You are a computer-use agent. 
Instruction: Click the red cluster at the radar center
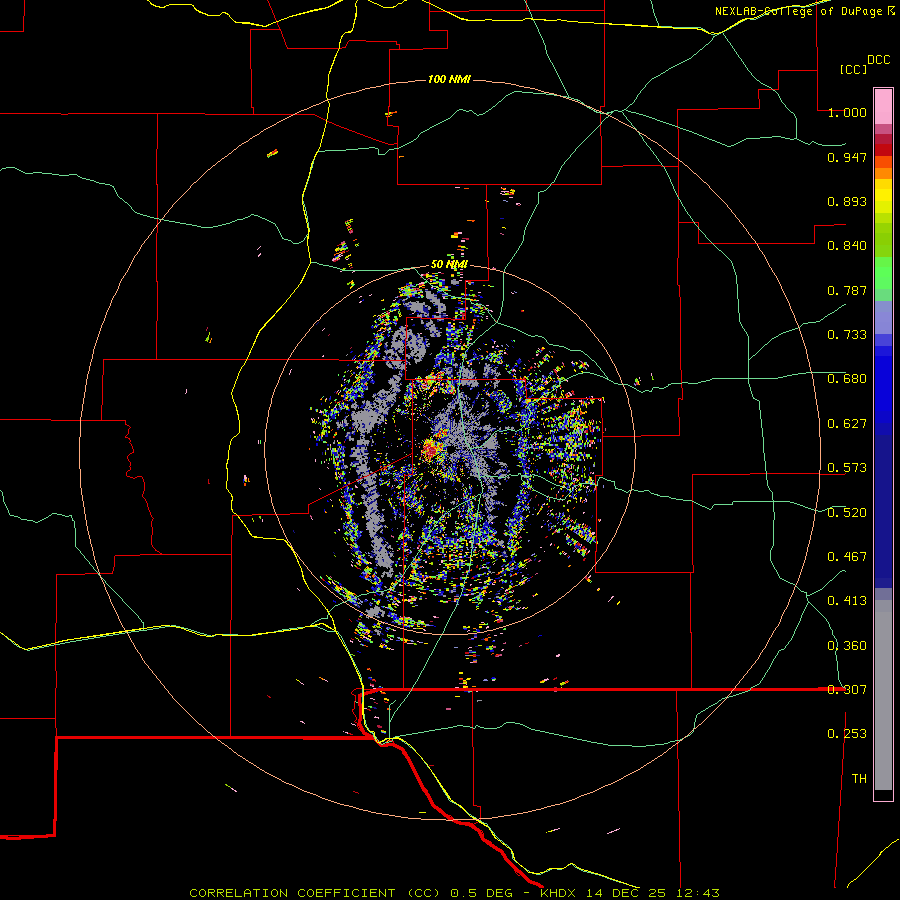tap(430, 449)
